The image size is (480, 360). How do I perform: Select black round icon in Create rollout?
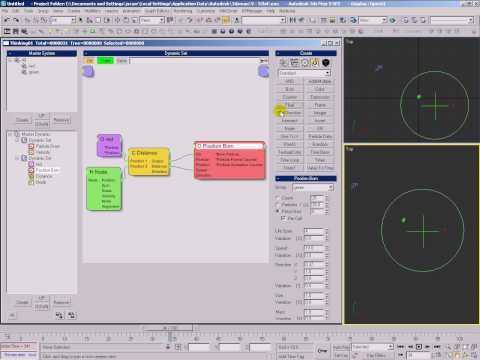(326, 63)
